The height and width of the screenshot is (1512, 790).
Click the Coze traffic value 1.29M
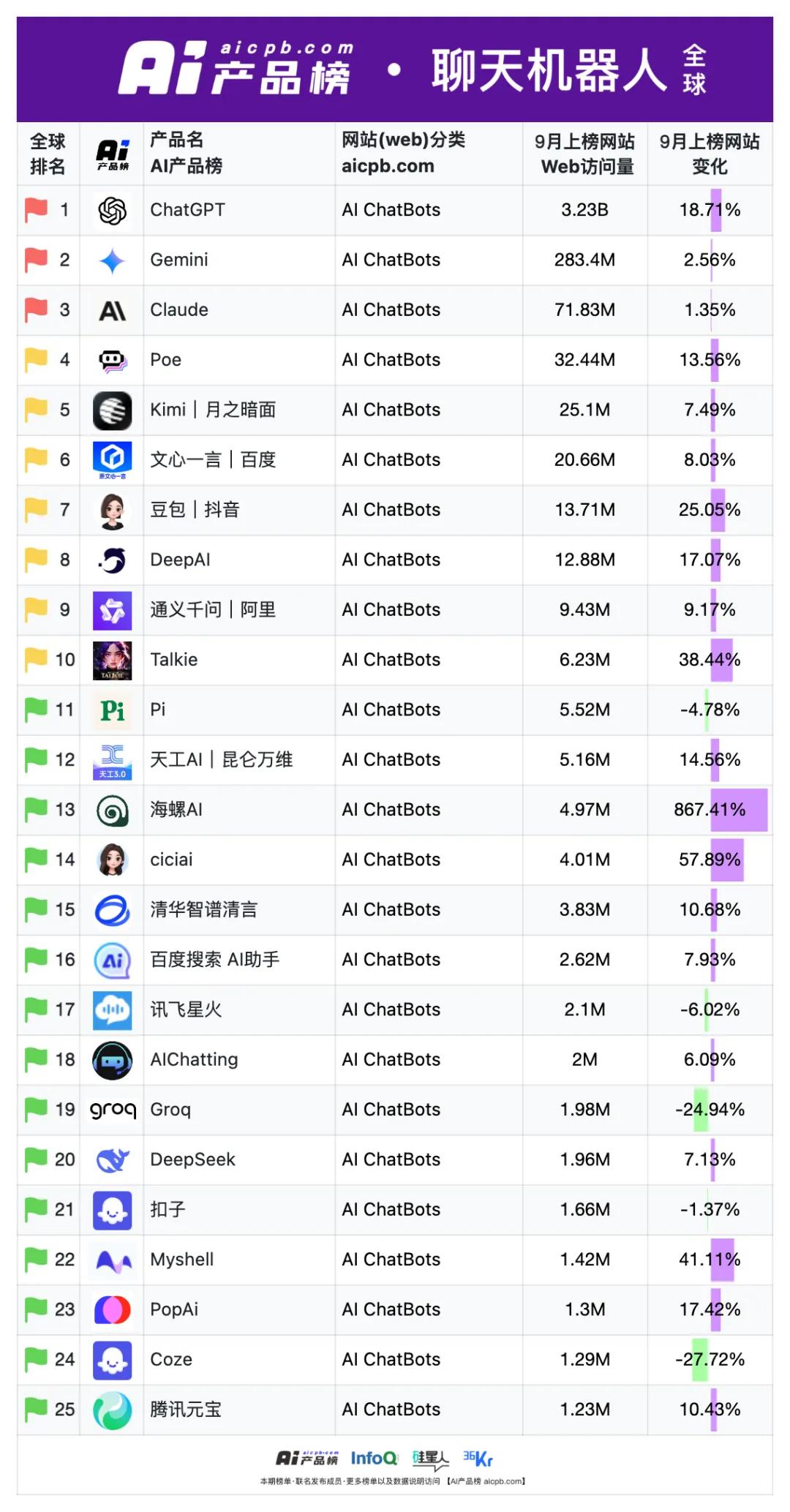(585, 1359)
